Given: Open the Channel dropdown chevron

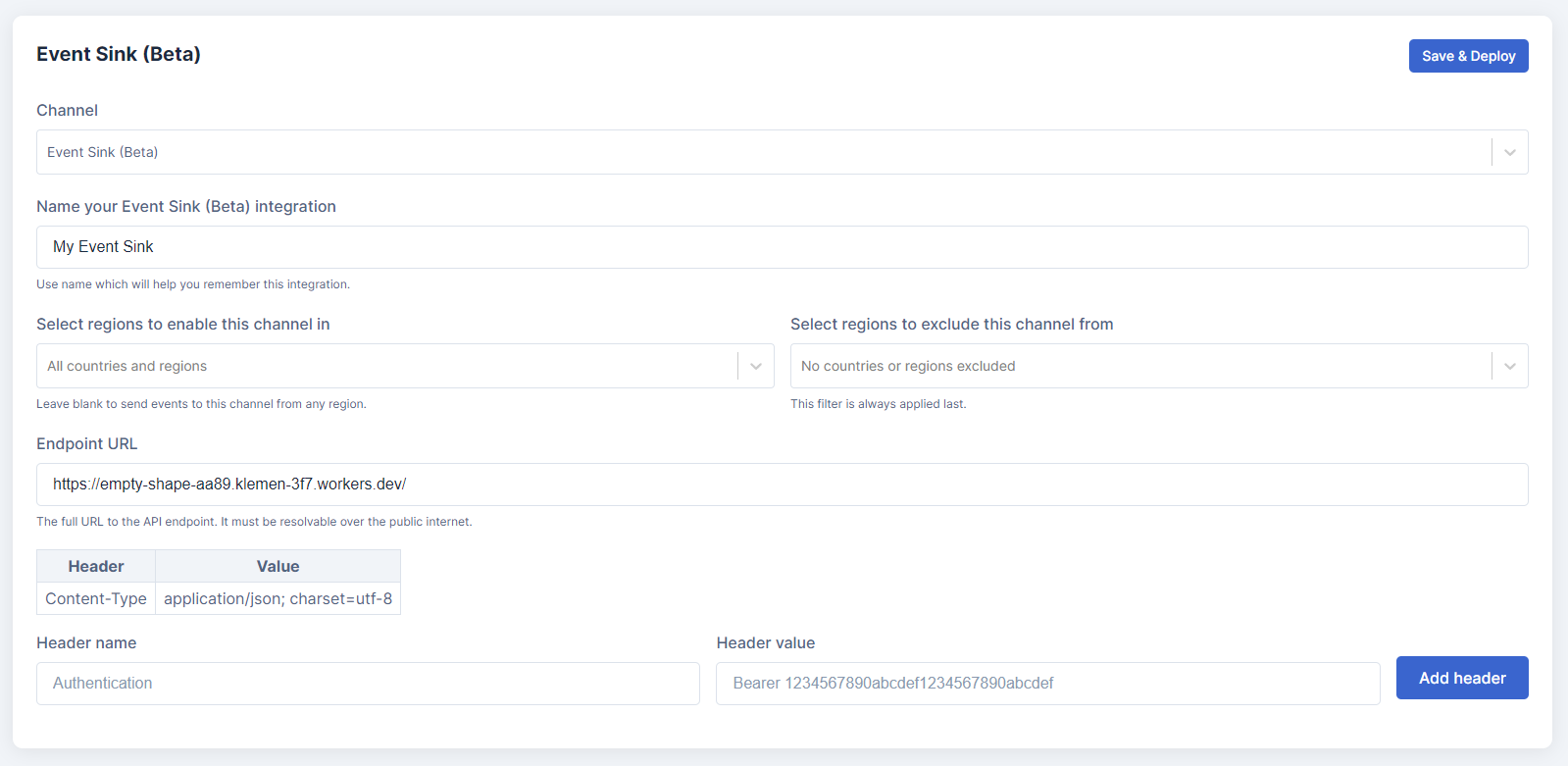Looking at the screenshot, I should [x=1510, y=152].
